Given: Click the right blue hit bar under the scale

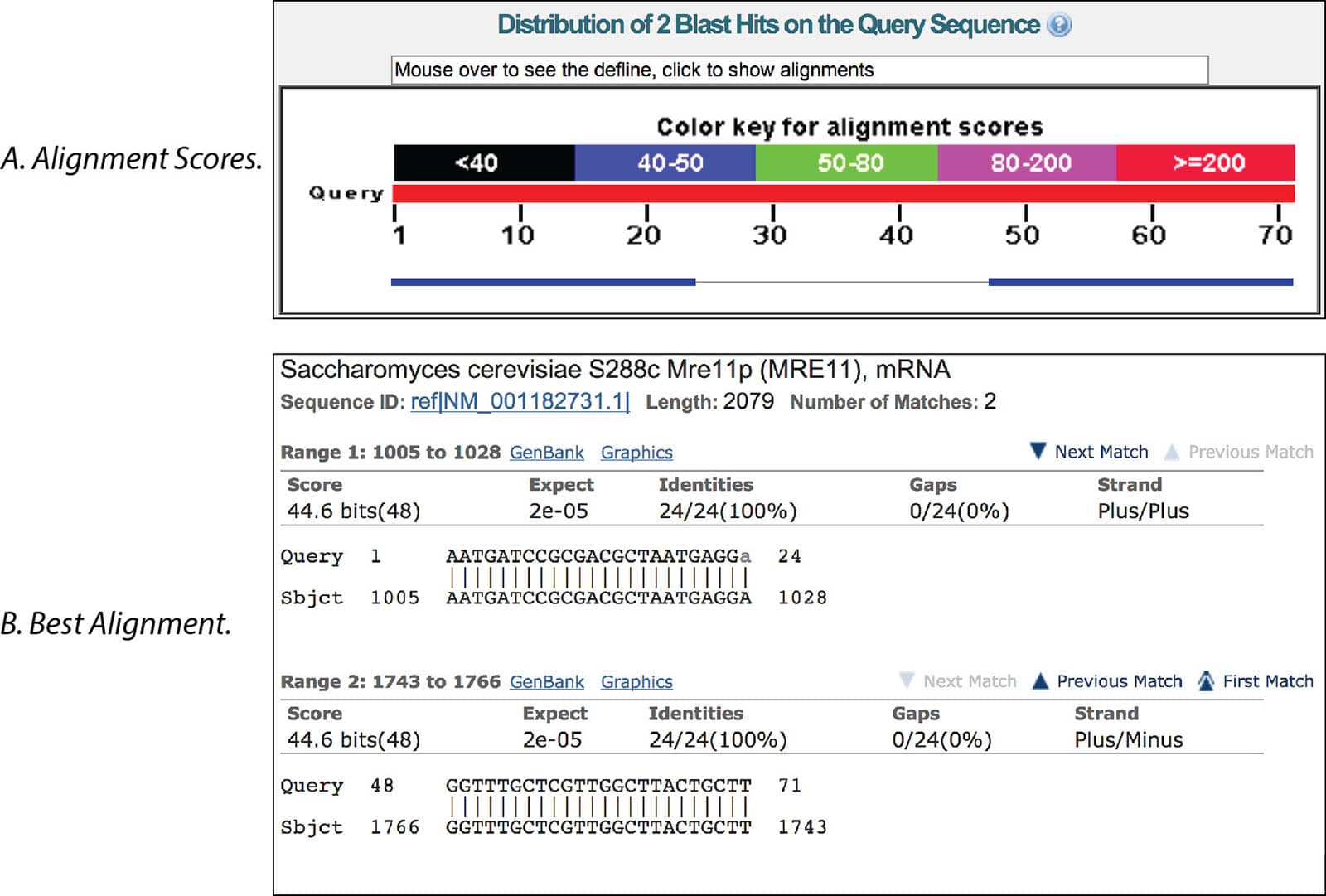Looking at the screenshot, I should (x=1140, y=283).
